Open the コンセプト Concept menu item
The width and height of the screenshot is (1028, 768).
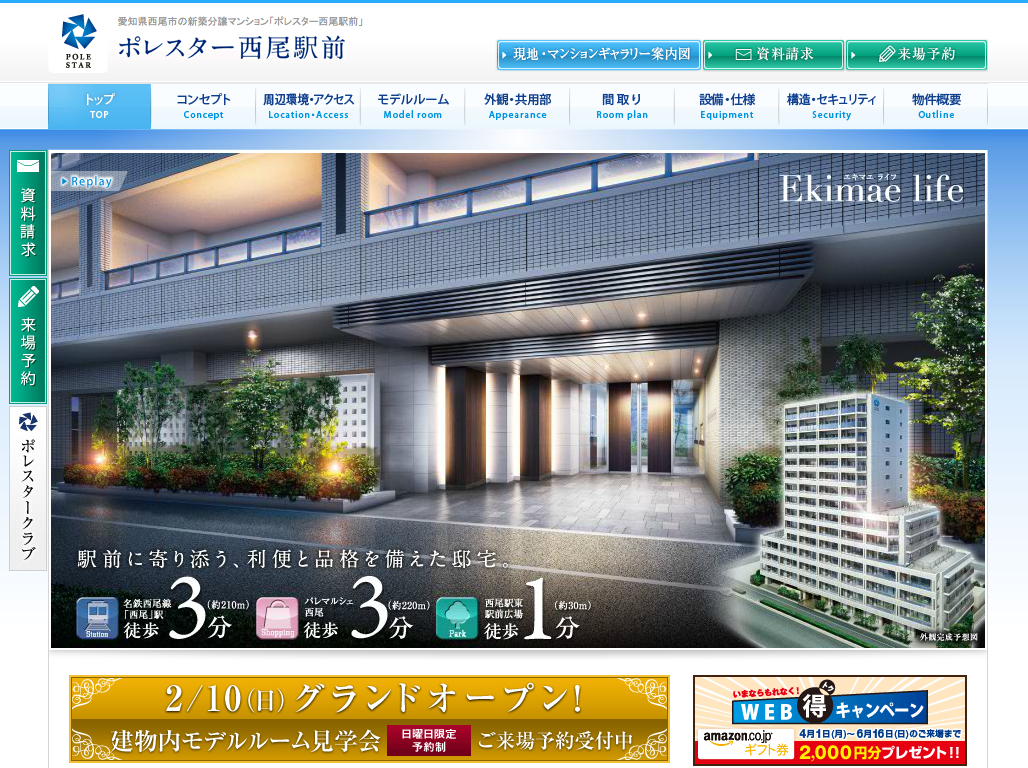pos(203,106)
